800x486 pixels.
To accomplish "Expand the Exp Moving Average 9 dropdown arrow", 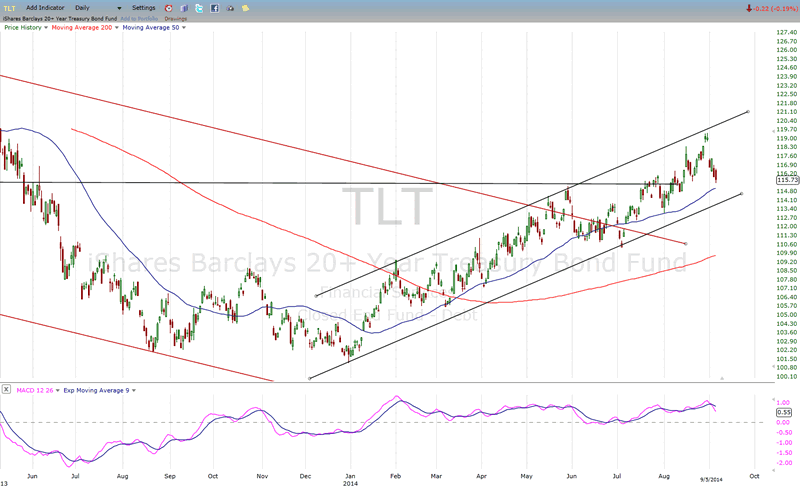I will (134, 391).
